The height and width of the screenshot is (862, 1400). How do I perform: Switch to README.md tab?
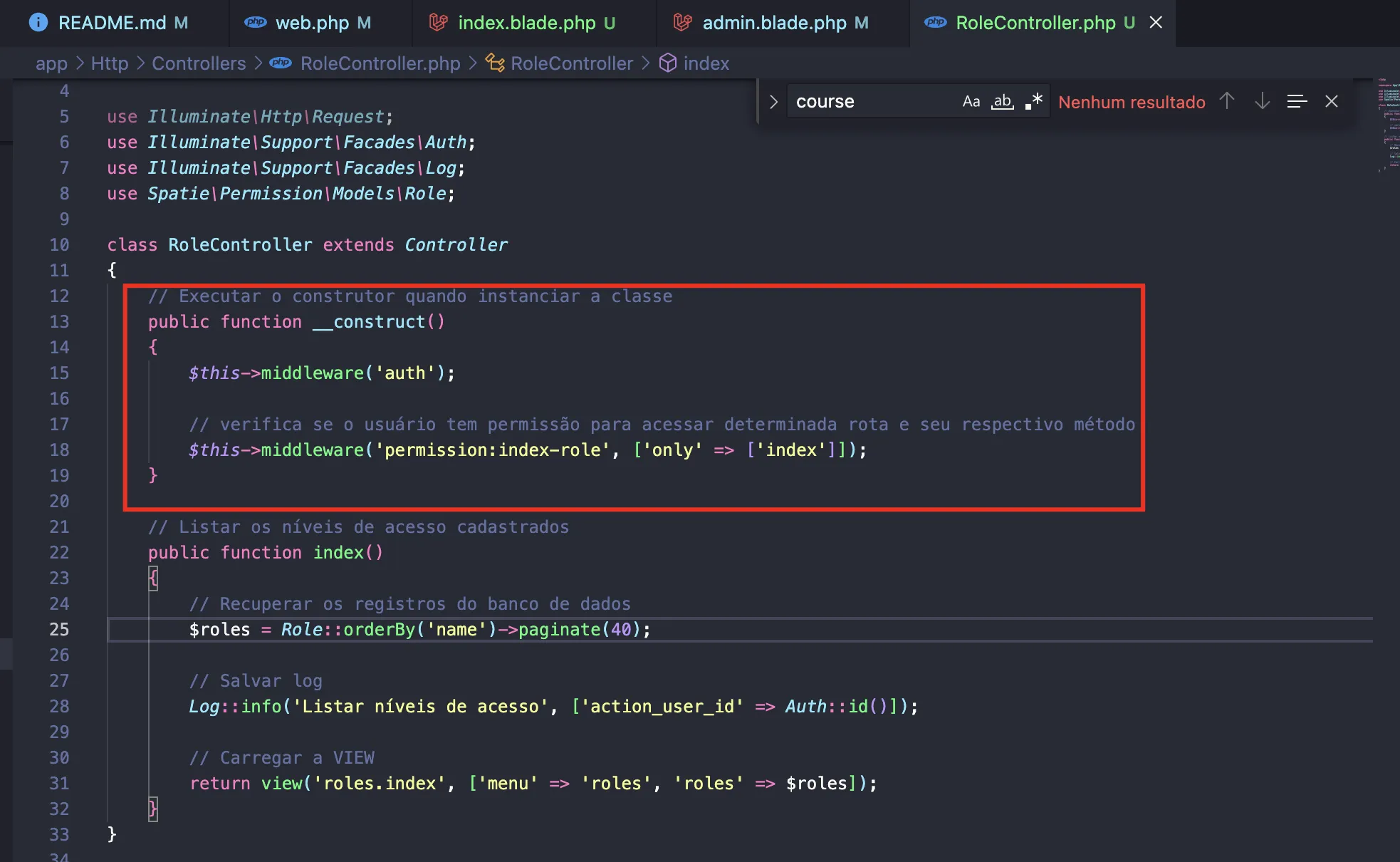(112, 23)
